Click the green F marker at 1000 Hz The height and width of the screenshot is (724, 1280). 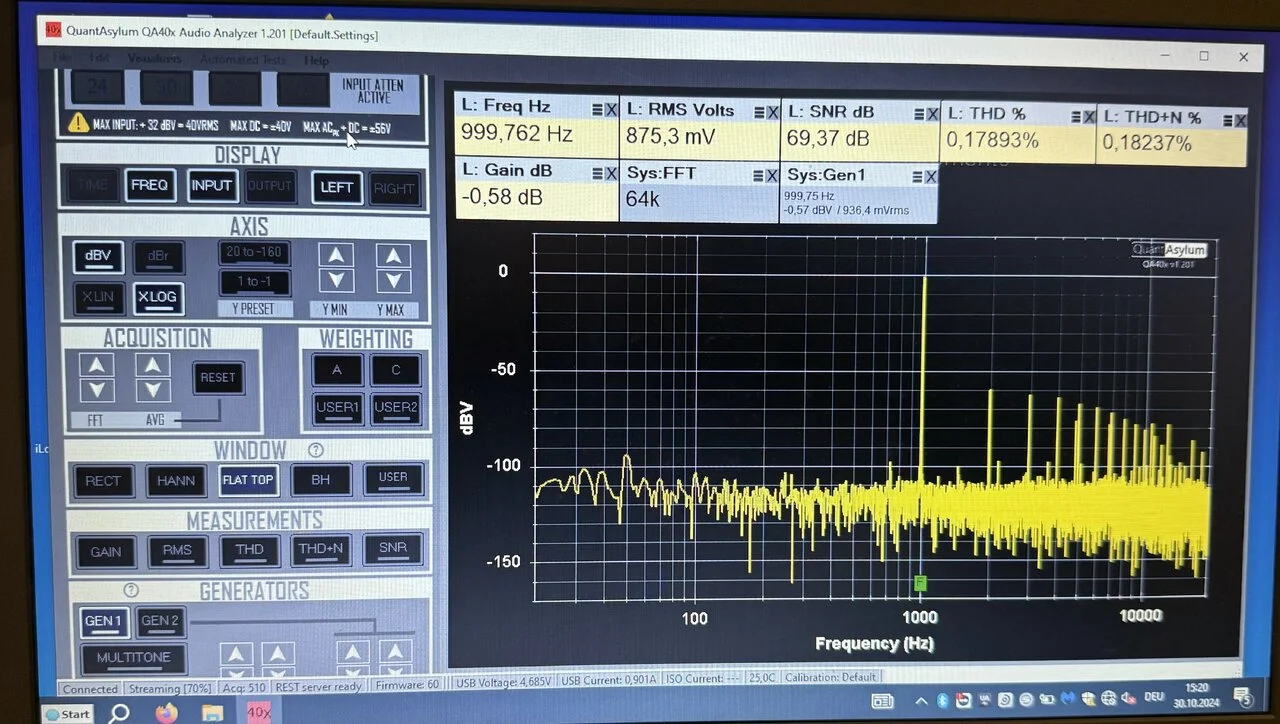pos(920,583)
